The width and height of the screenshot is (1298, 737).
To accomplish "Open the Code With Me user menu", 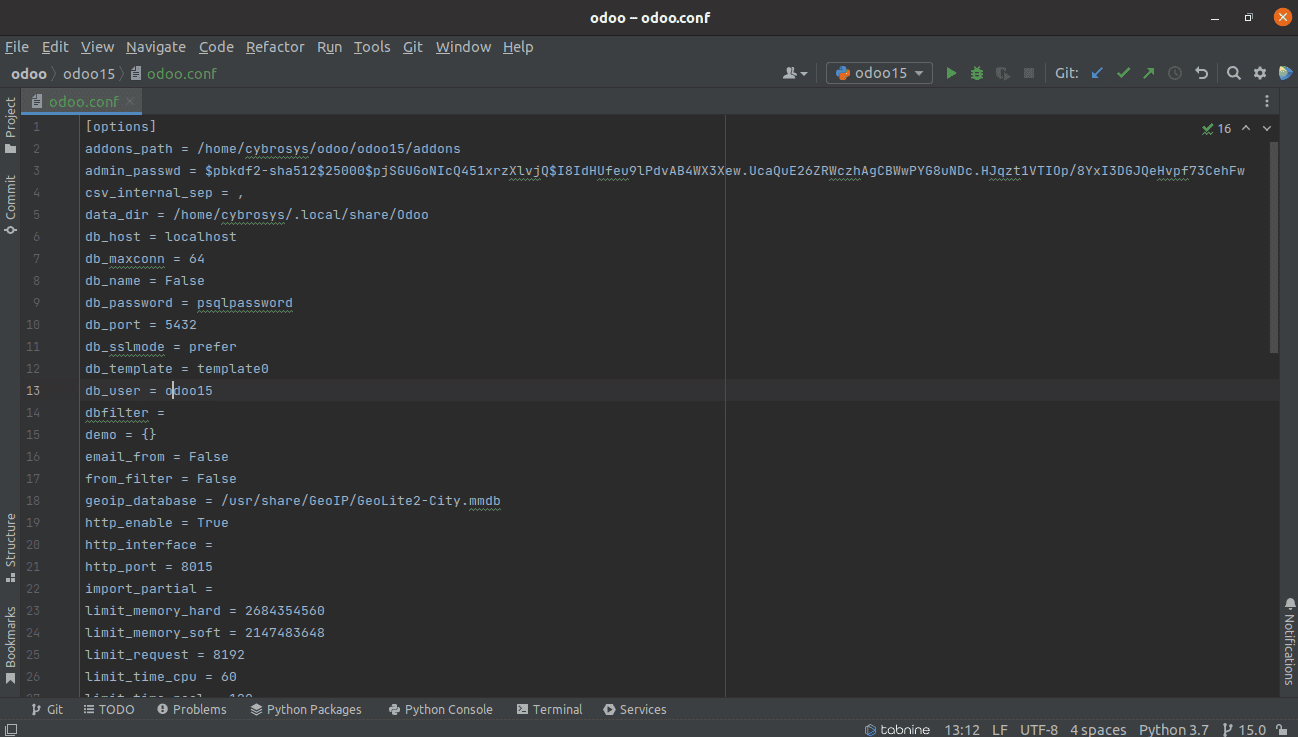I will [796, 73].
